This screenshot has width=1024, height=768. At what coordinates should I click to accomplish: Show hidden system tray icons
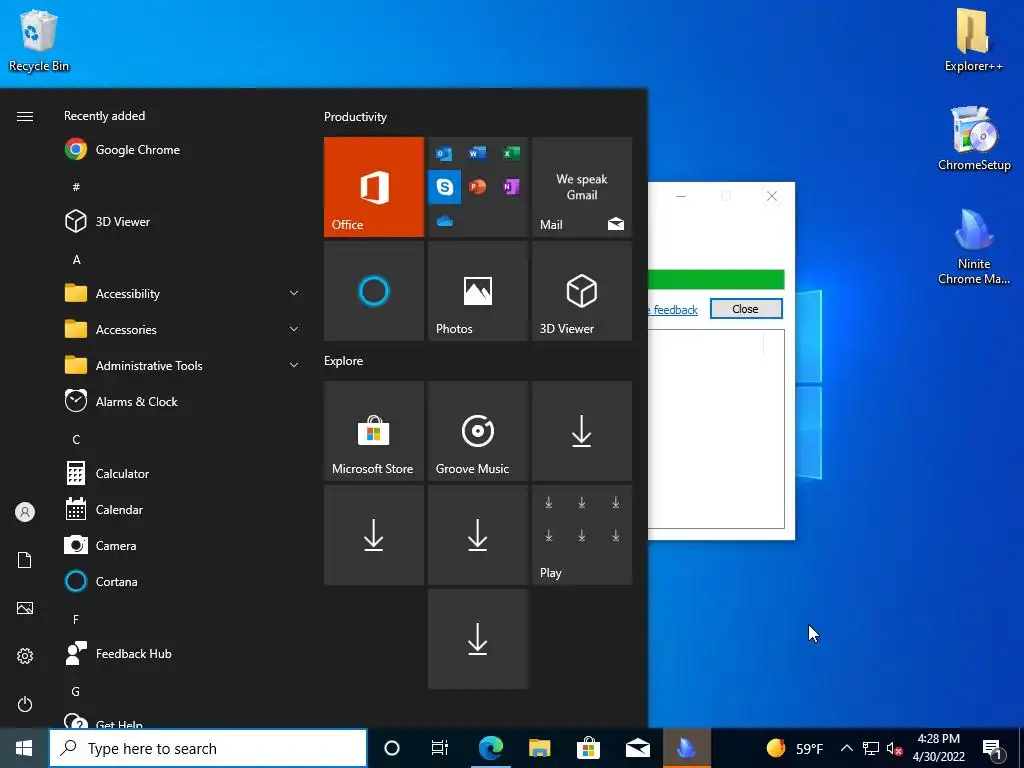click(x=846, y=748)
